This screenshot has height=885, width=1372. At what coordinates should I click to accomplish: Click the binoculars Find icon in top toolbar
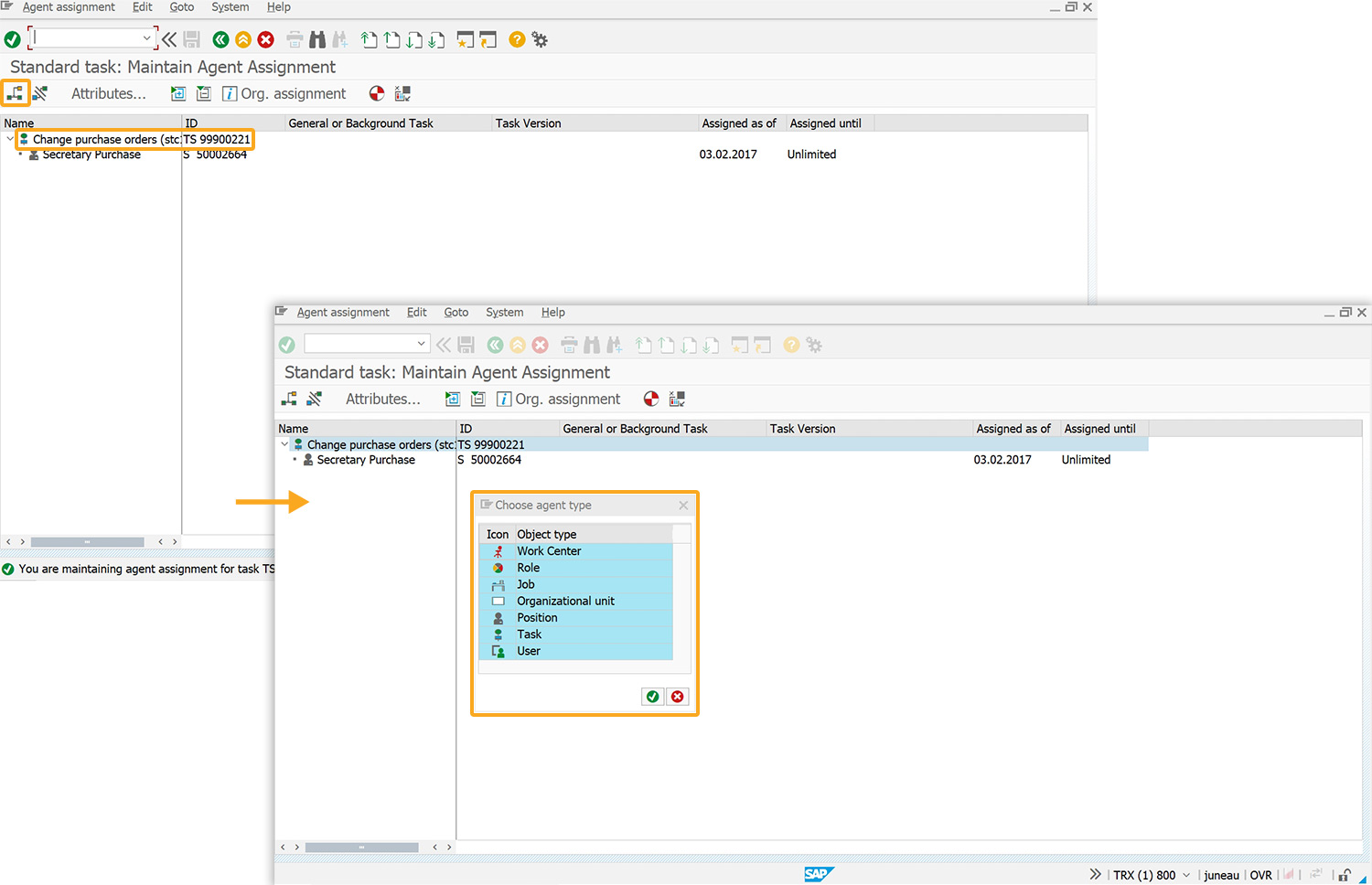tap(317, 39)
